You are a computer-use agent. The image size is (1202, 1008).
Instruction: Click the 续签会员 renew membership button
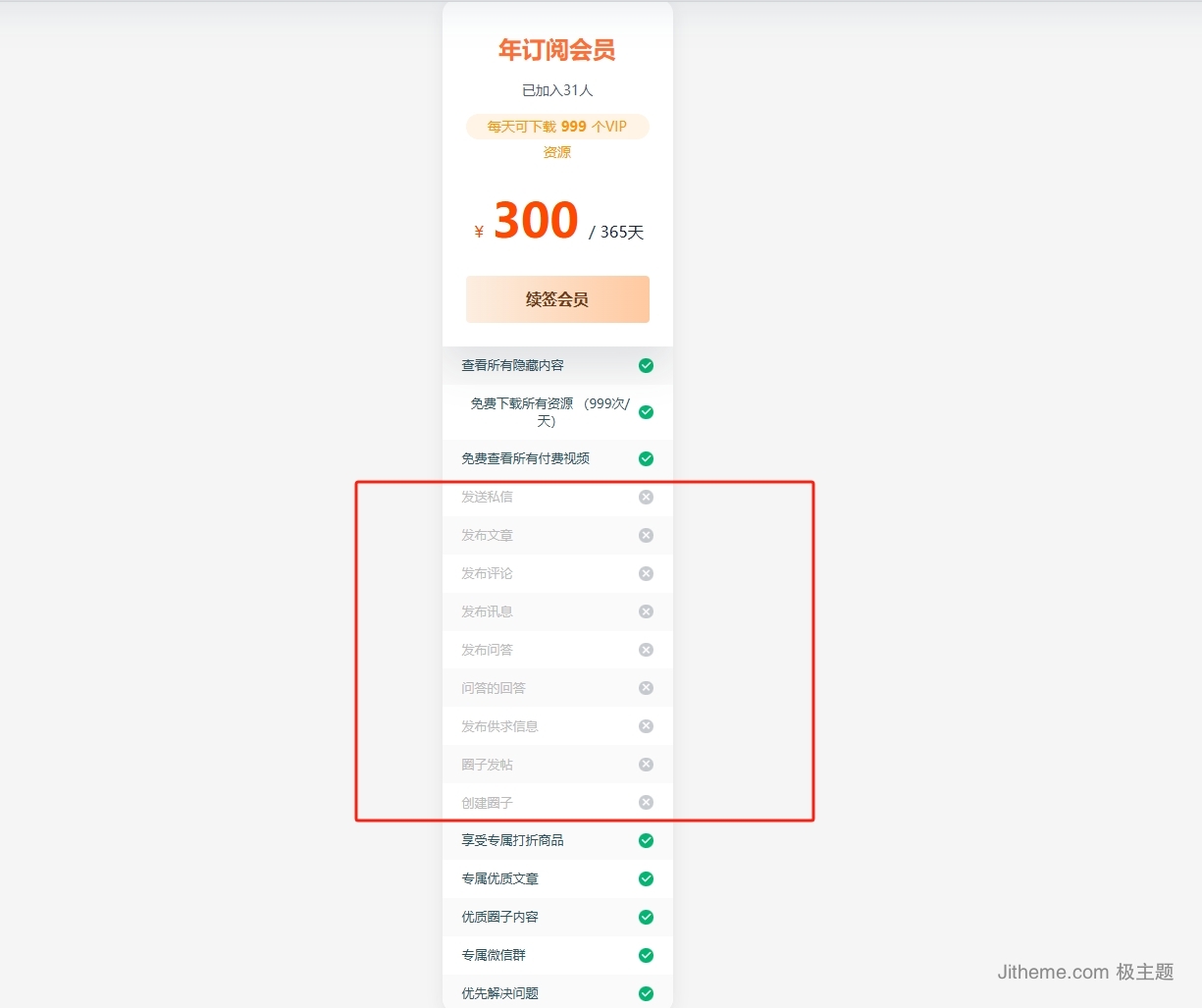pyautogui.click(x=557, y=299)
